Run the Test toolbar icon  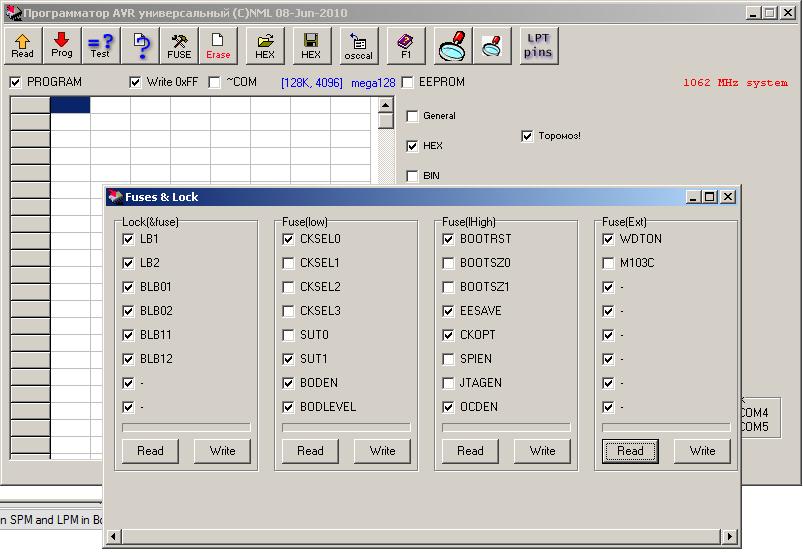click(100, 45)
